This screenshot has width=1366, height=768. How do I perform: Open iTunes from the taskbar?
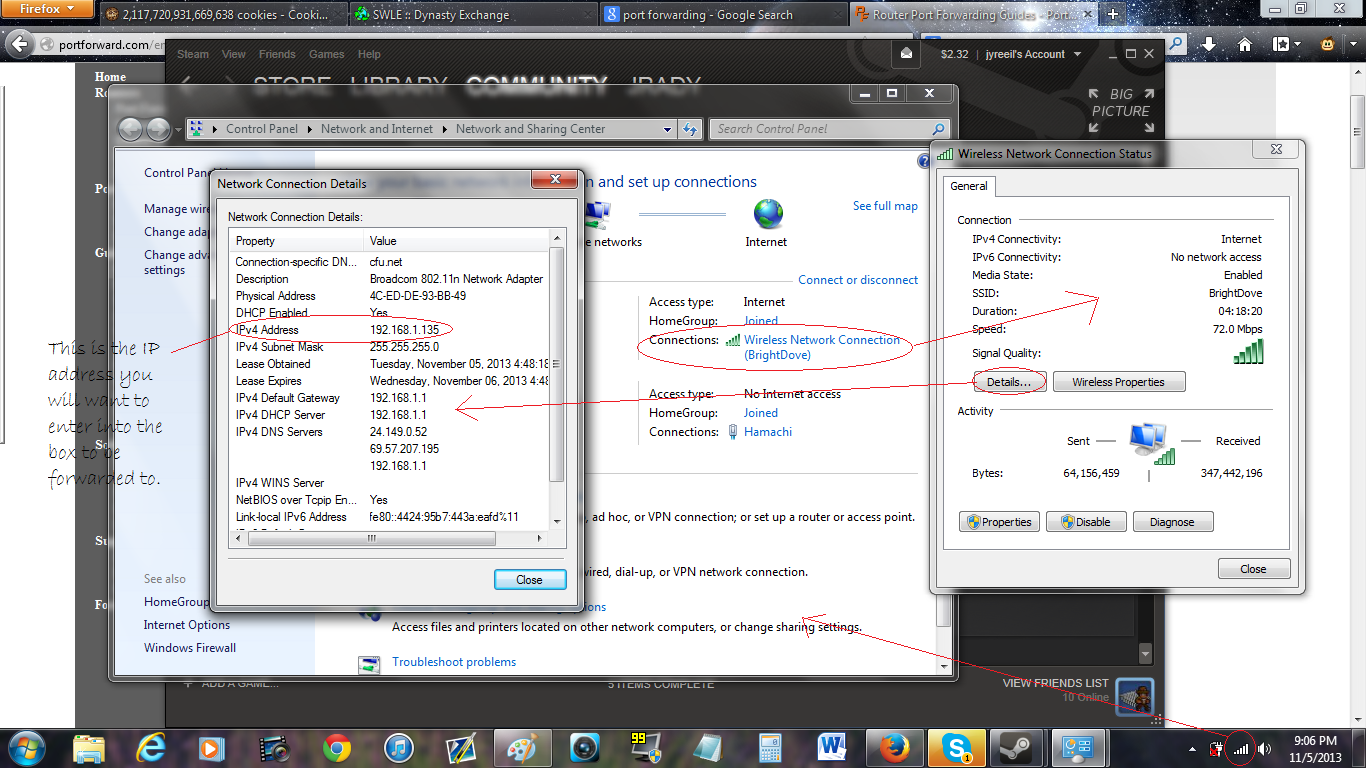point(398,747)
